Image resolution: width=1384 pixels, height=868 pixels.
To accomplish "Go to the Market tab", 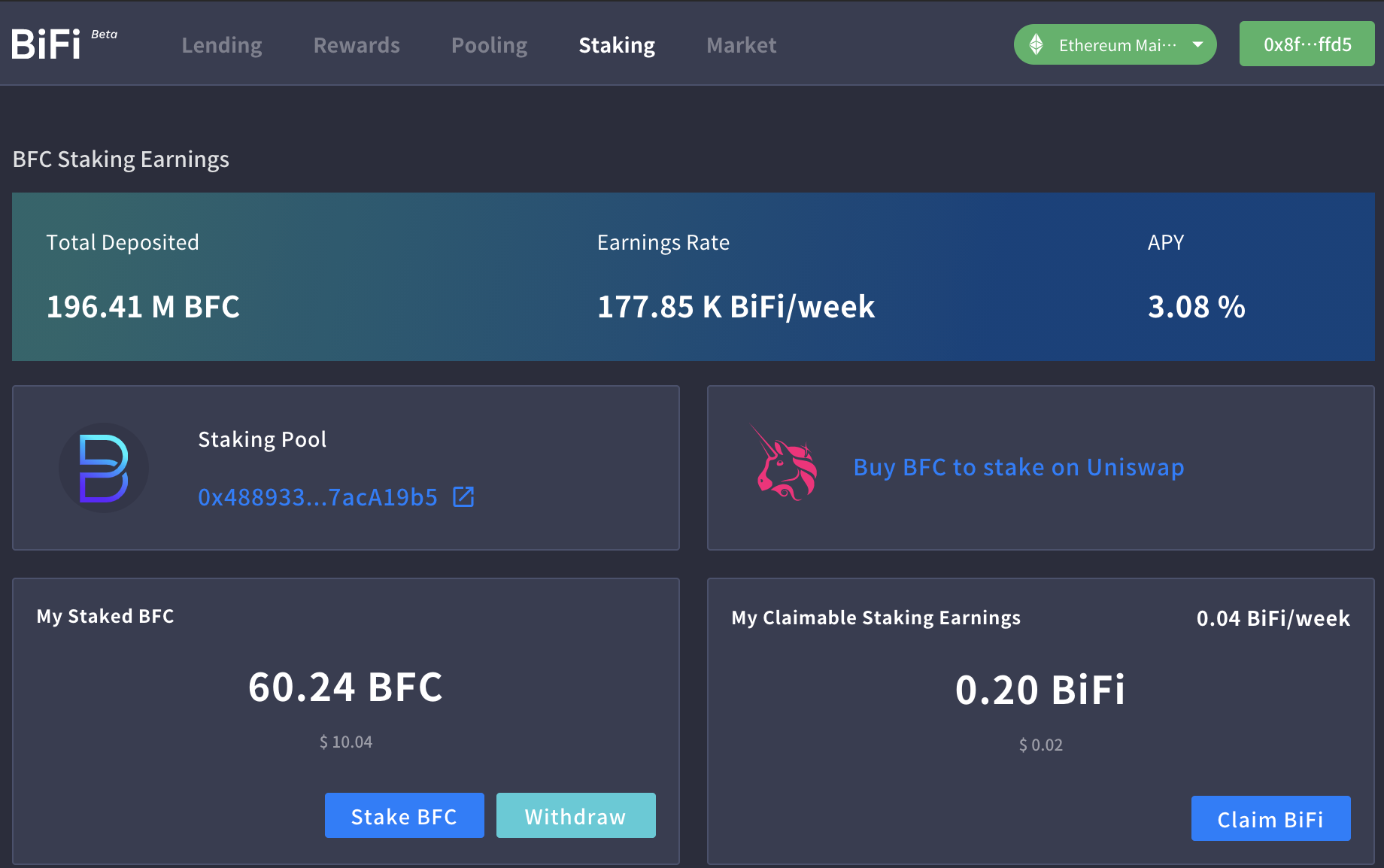I will pos(742,45).
